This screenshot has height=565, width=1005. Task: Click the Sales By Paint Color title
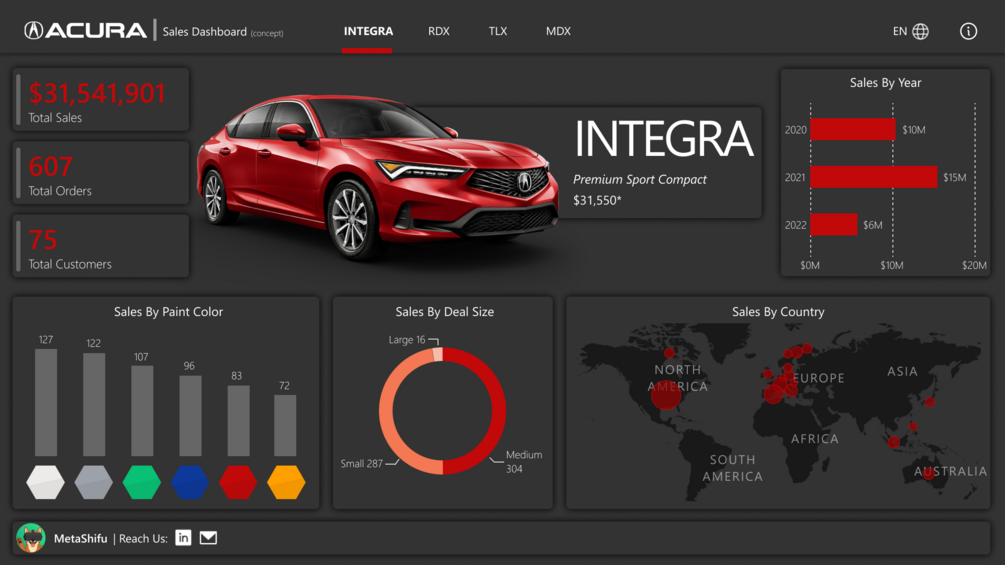point(169,312)
